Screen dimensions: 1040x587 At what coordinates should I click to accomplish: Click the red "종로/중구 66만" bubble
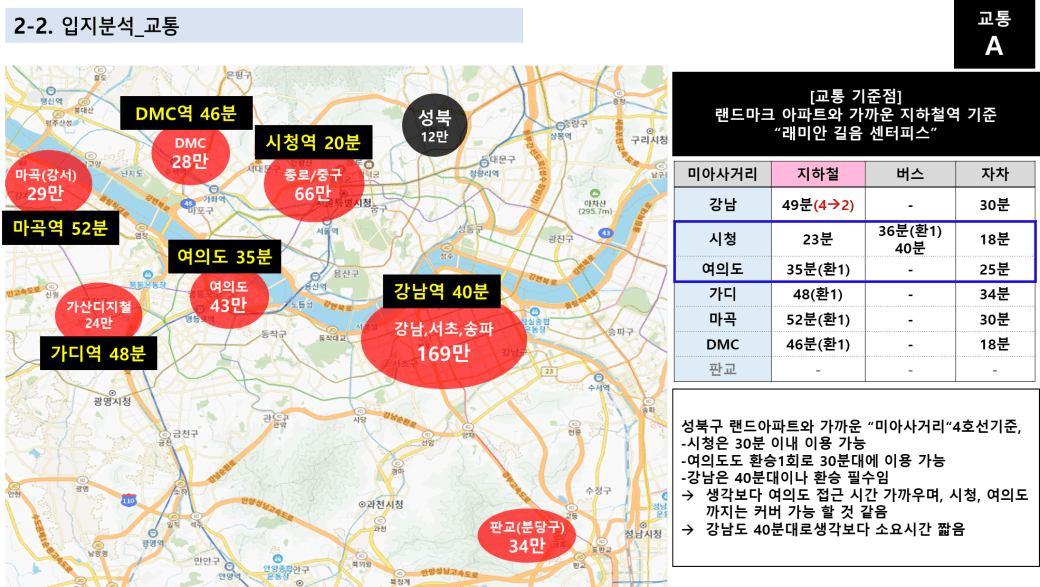pyautogui.click(x=312, y=184)
